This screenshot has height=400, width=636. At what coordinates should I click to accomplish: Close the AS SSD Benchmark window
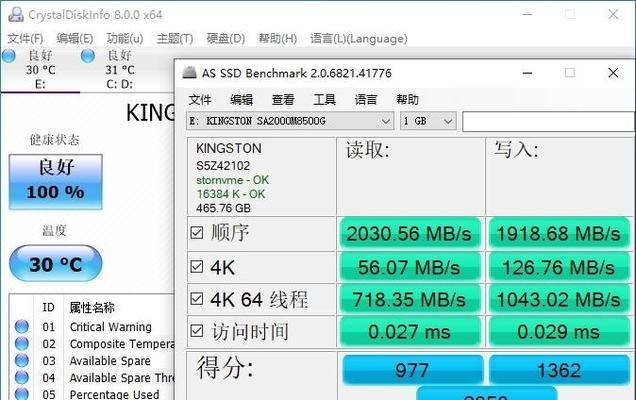pyautogui.click(x=613, y=73)
